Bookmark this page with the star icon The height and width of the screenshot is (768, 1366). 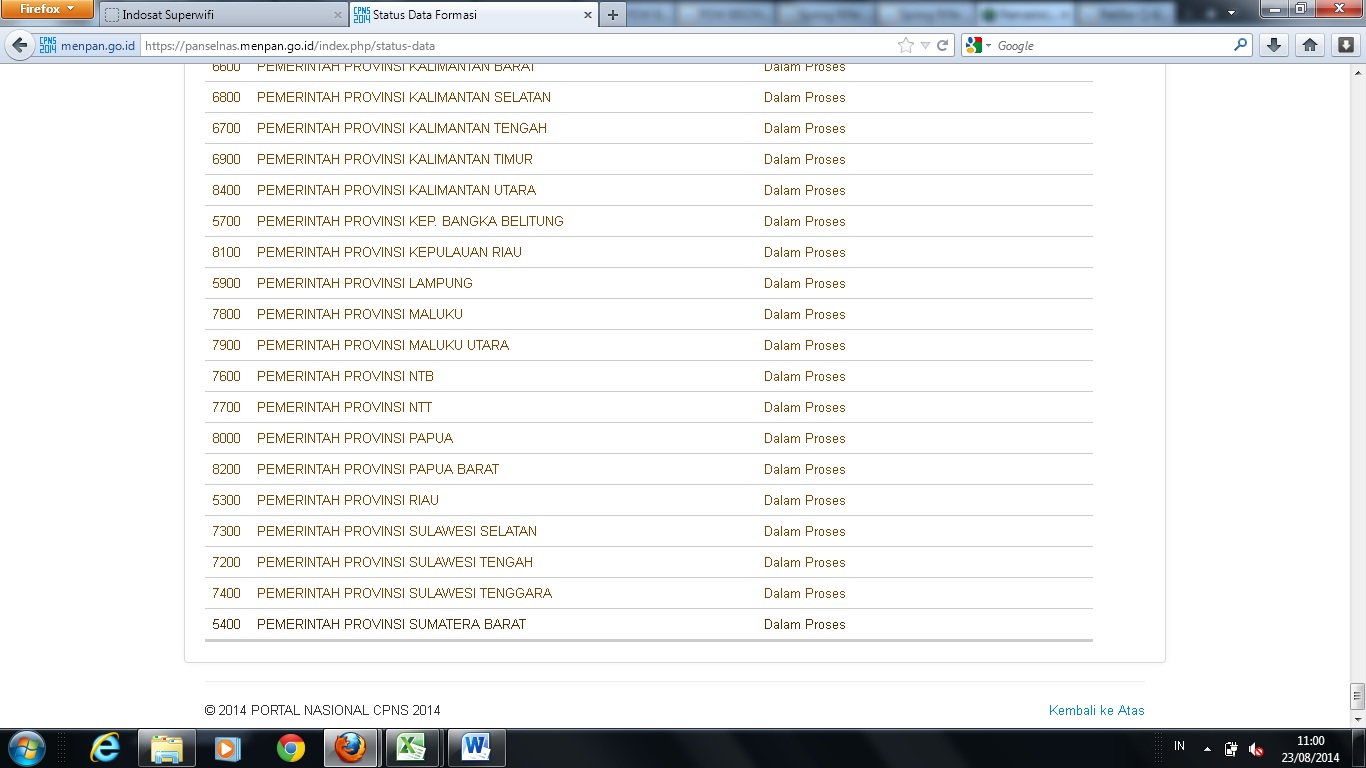pyautogui.click(x=906, y=46)
